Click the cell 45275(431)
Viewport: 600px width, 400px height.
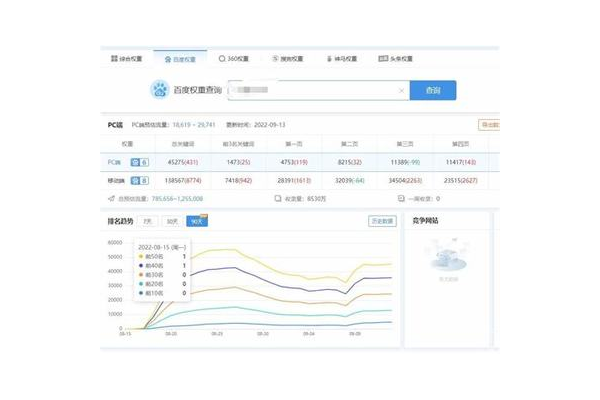point(183,162)
